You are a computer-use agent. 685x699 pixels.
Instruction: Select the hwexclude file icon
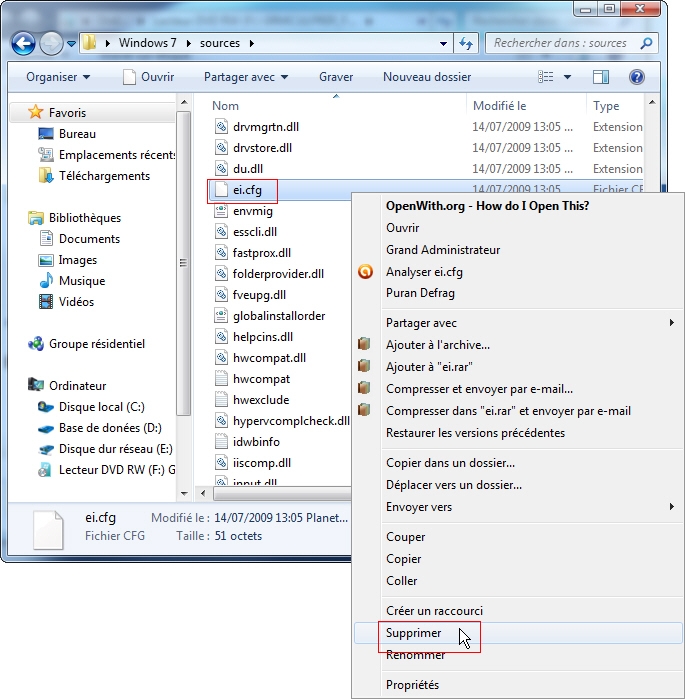pos(221,399)
